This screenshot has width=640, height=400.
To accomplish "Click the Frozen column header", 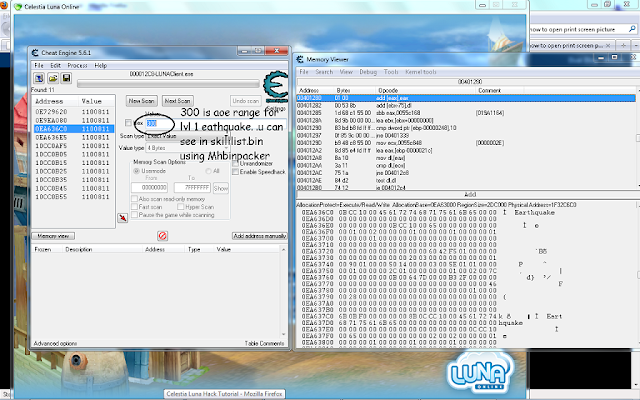I will [43, 249].
